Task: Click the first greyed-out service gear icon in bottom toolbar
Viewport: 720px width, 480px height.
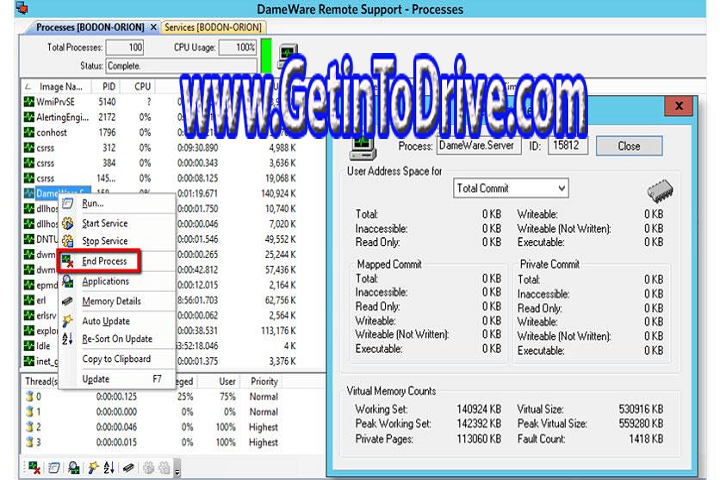Action: point(148,468)
